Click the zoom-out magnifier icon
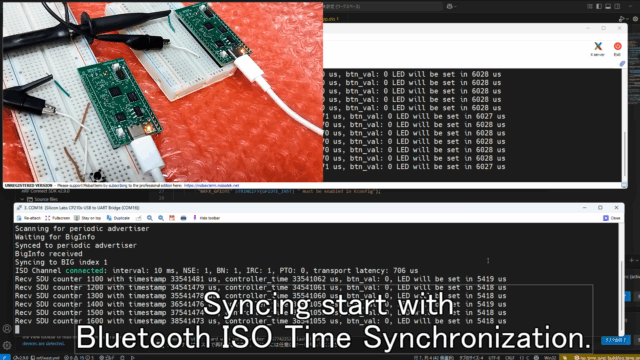 coord(161,218)
